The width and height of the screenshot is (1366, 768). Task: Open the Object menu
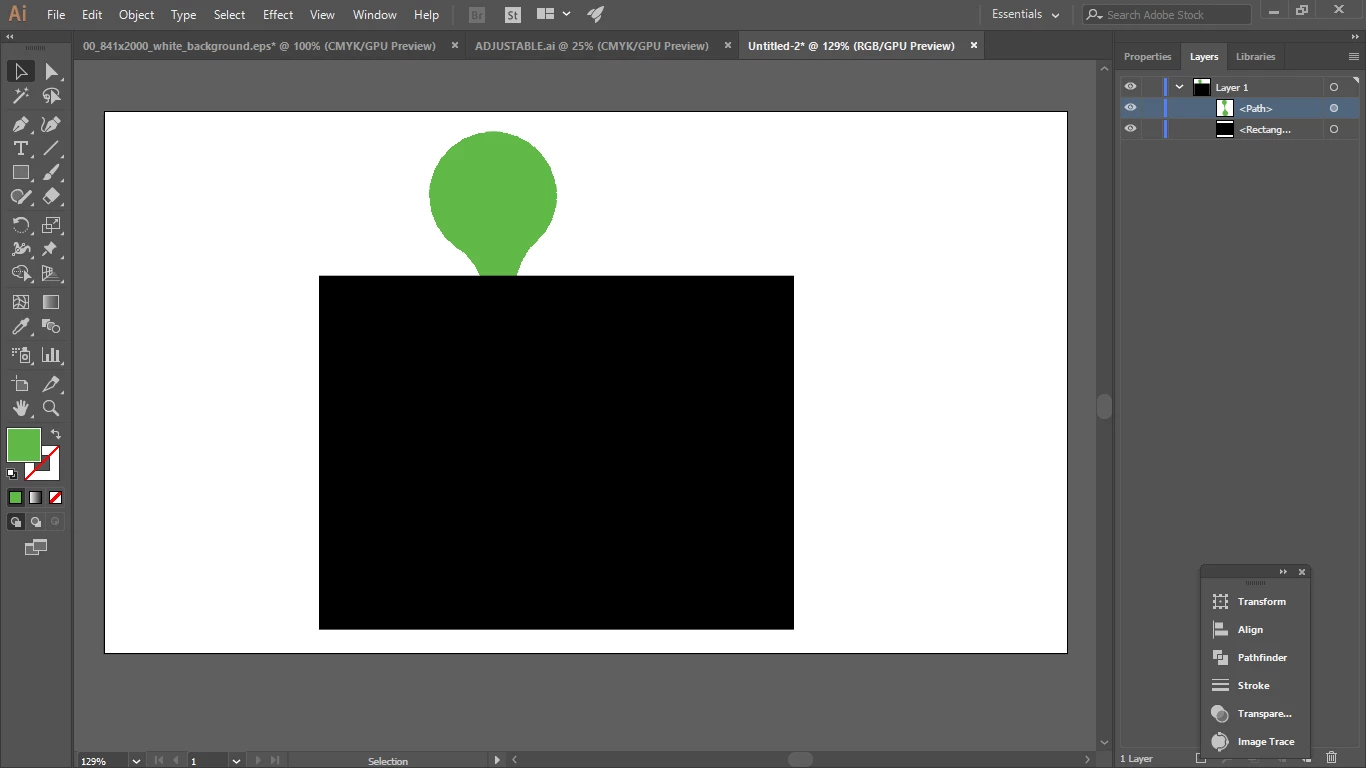136,15
